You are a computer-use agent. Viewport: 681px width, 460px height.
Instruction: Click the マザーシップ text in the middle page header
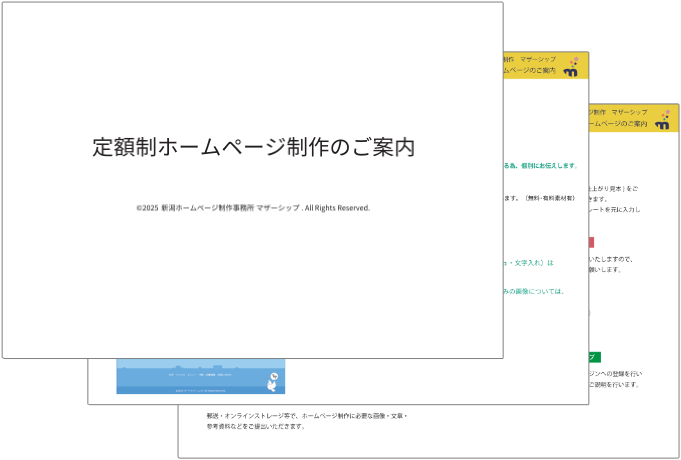pos(538,59)
